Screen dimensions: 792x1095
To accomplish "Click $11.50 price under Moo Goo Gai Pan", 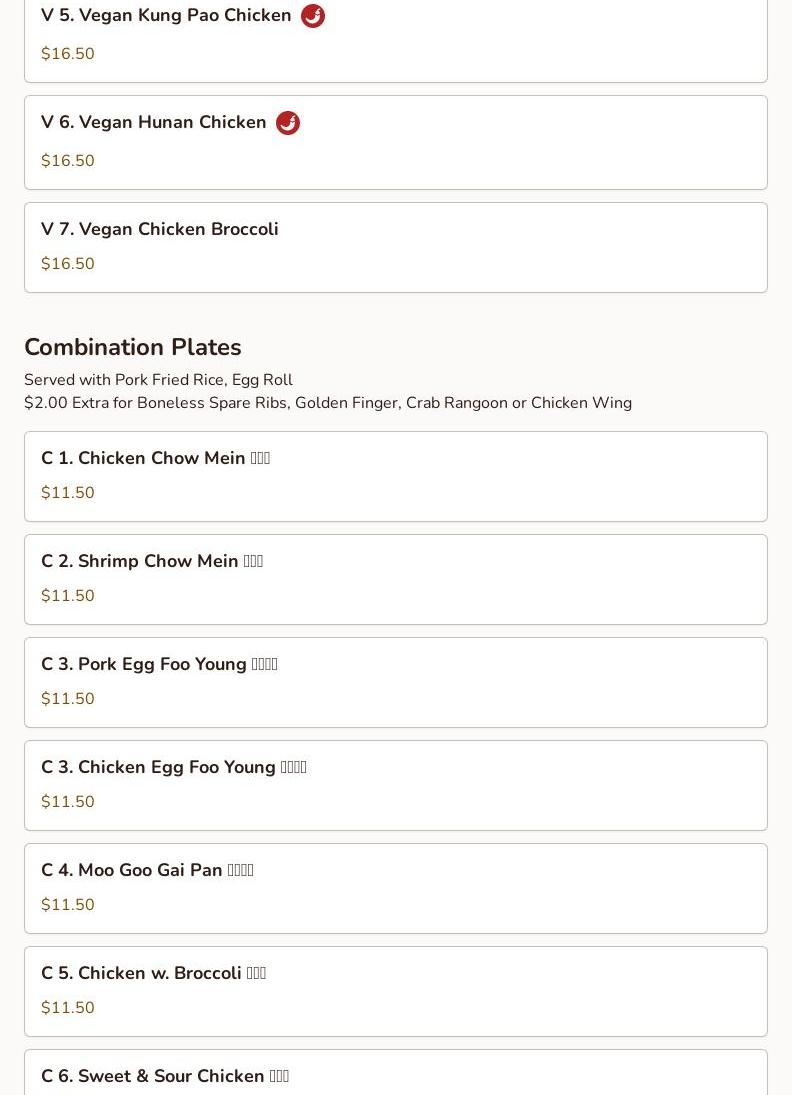I will click(x=68, y=905).
